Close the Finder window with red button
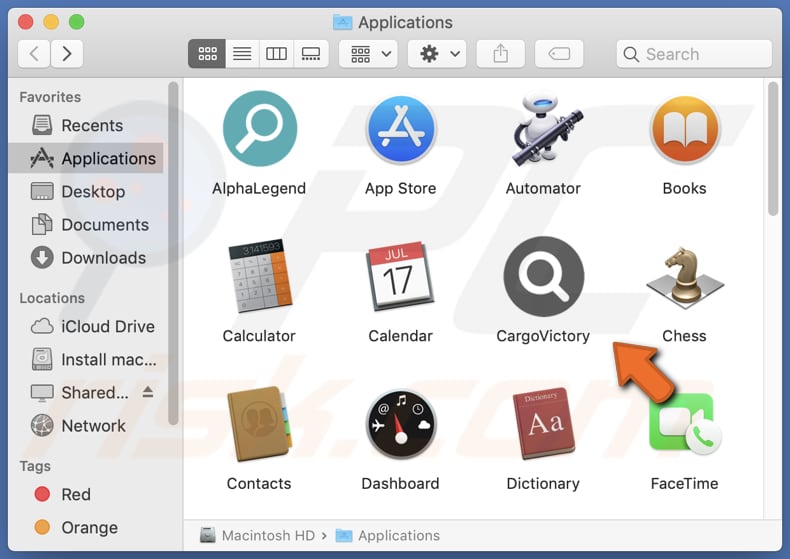The height and width of the screenshot is (559, 790). 26,22
